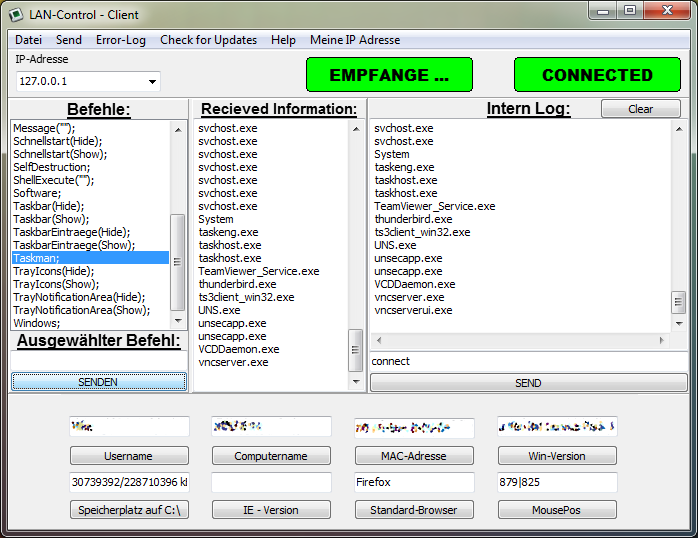
Task: Open the Error-Log menu
Action: click(x=120, y=40)
